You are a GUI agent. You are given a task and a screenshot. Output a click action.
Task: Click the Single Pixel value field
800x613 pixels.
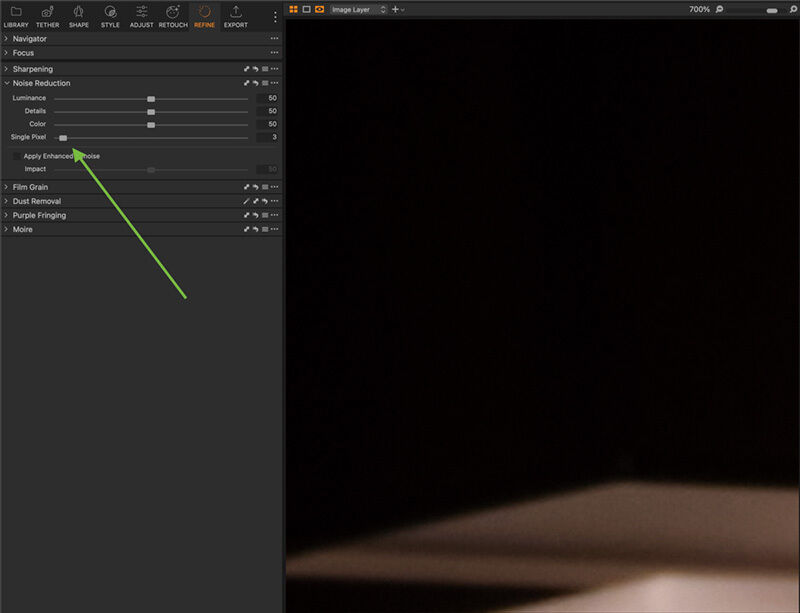267,137
